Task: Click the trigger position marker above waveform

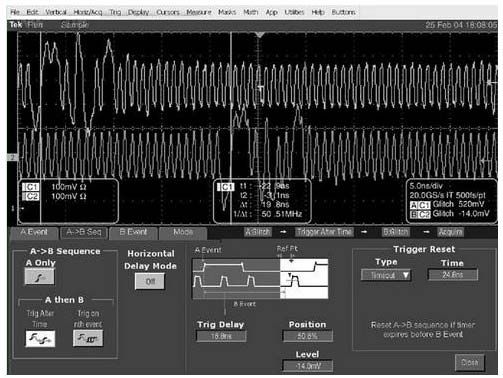Action: pos(260,35)
